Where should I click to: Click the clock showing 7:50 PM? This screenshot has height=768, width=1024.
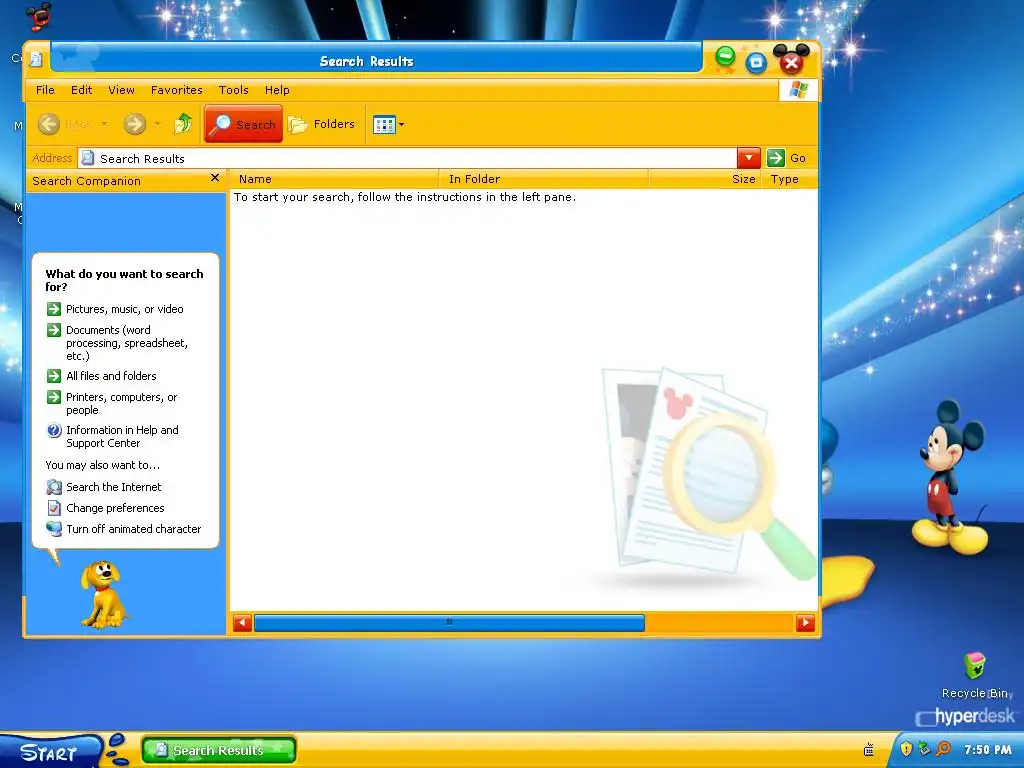[x=987, y=750]
